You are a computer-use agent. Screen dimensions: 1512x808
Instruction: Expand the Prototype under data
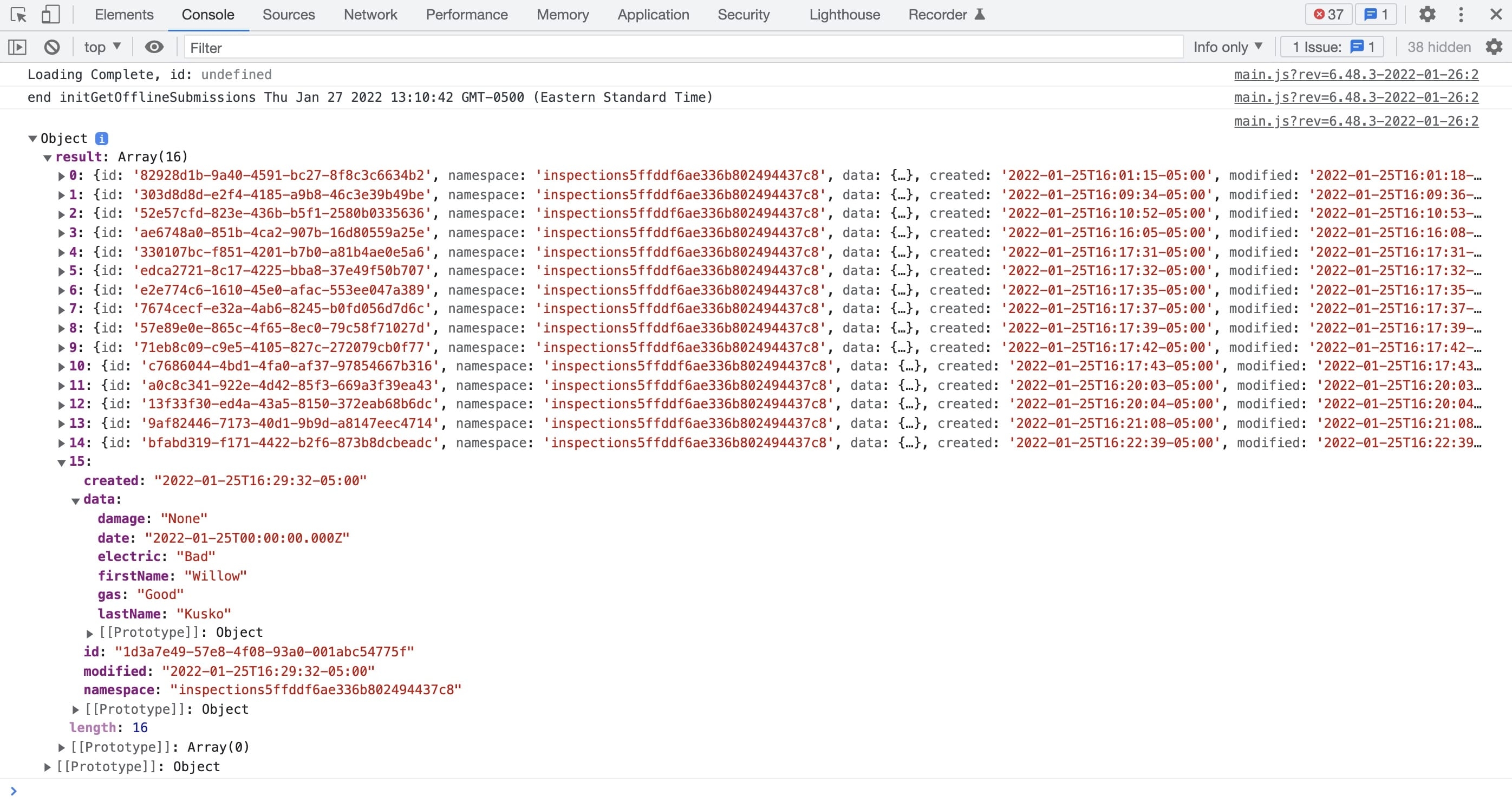click(90, 633)
